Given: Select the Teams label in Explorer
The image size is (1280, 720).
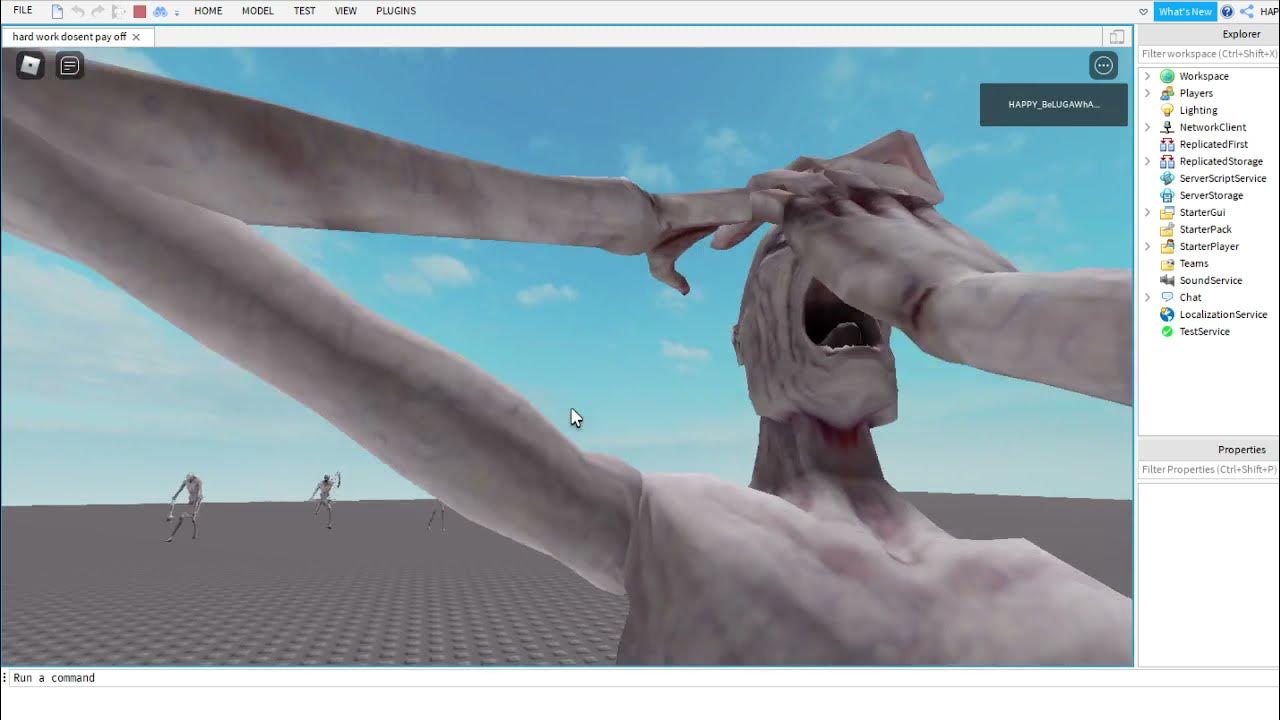Looking at the screenshot, I should pyautogui.click(x=1194, y=263).
